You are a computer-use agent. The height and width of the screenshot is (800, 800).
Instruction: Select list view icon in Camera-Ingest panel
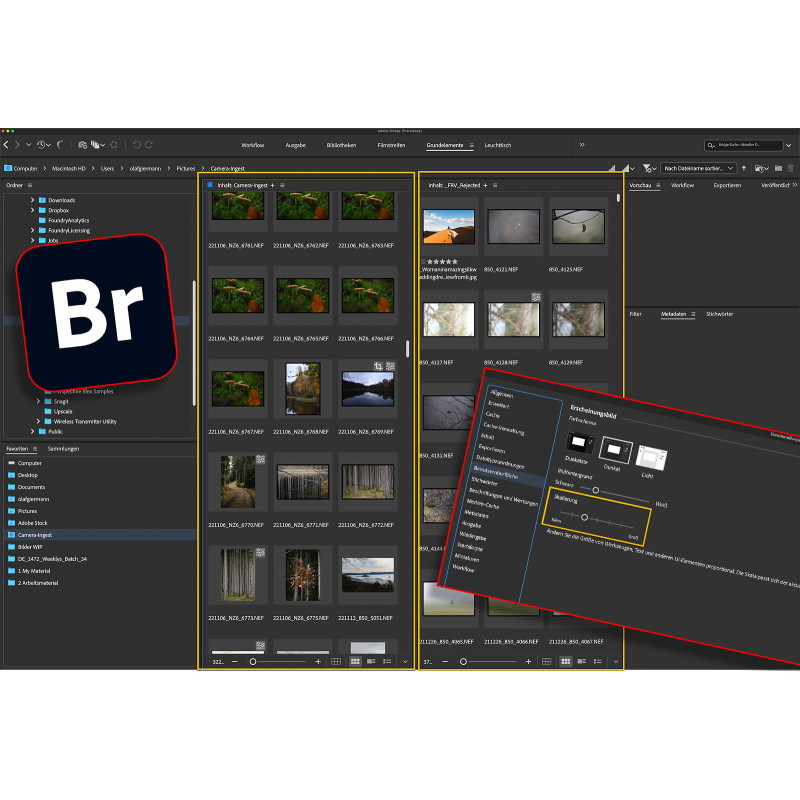pos(387,661)
